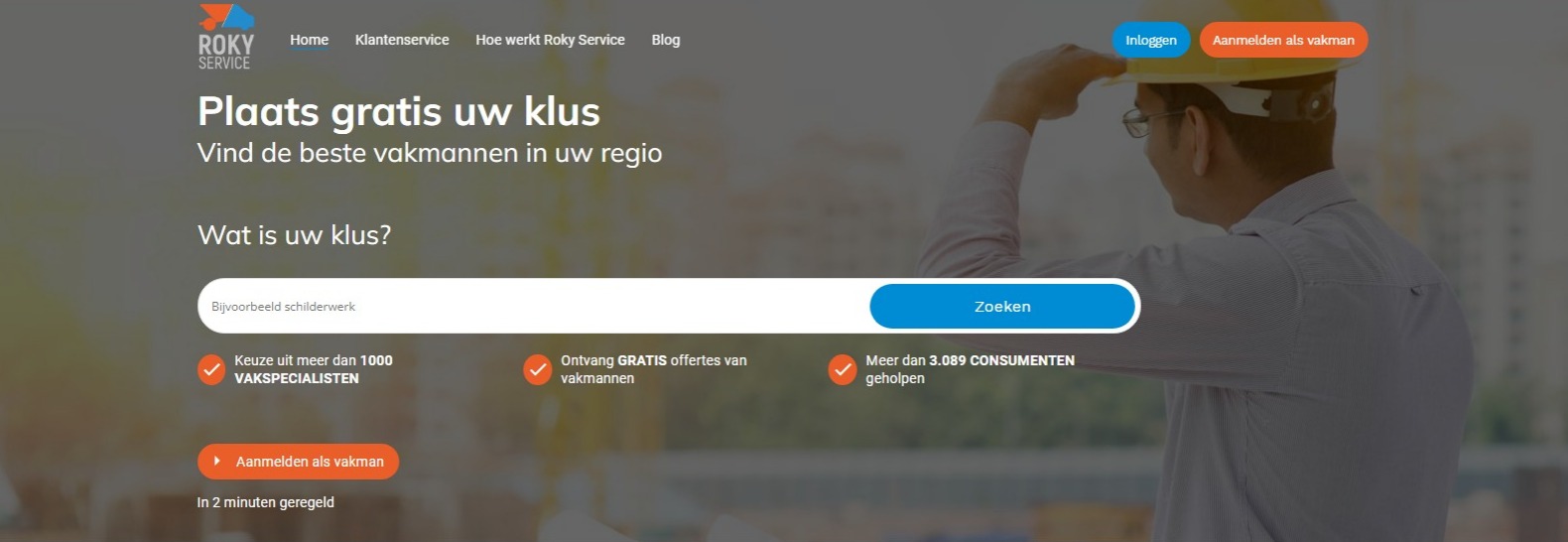
Task: Click Vind de beste vakmannen subtitle
Action: 430,153
